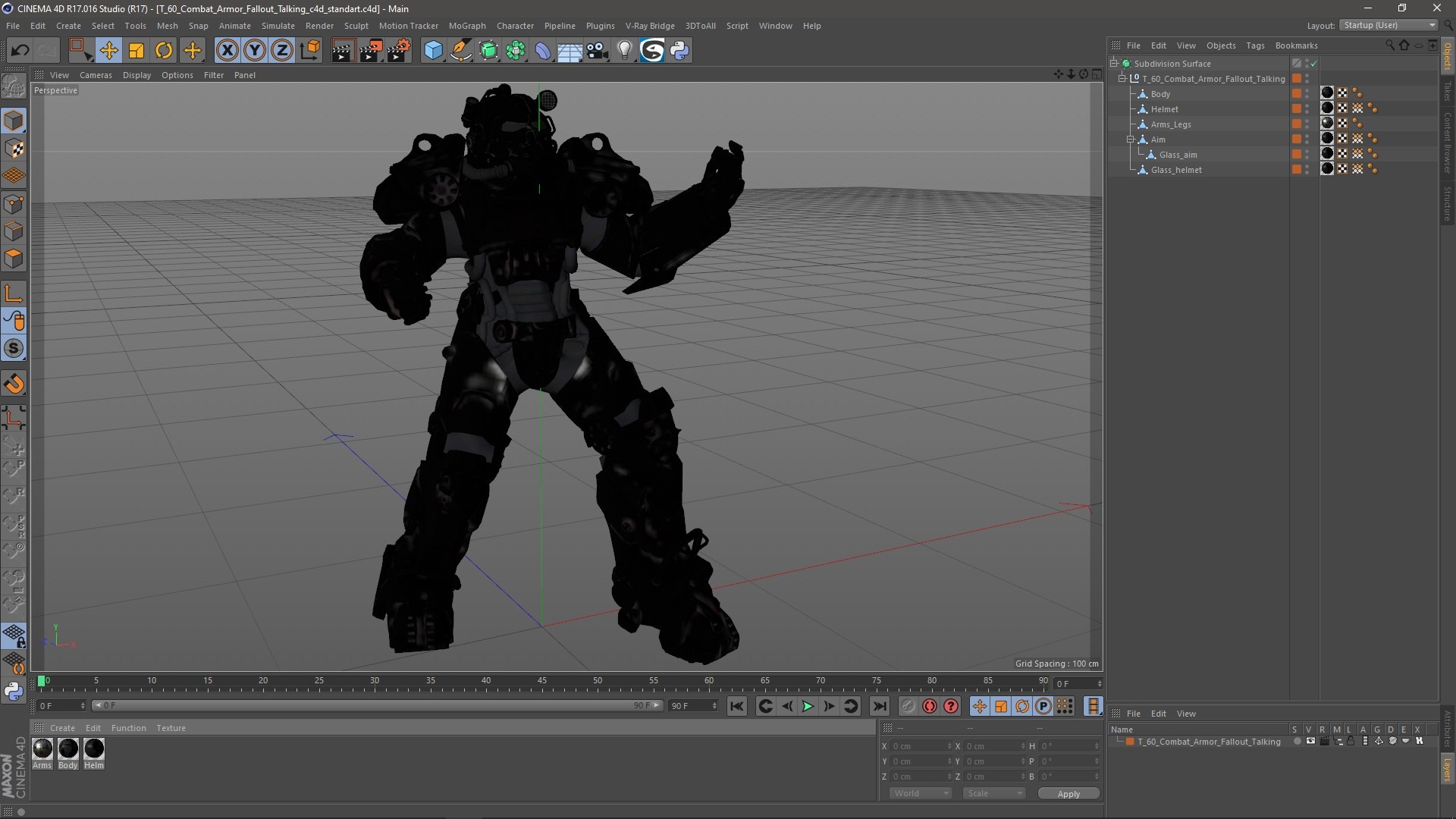
Task: Open the V-Ray Bridge menu
Action: click(x=650, y=26)
